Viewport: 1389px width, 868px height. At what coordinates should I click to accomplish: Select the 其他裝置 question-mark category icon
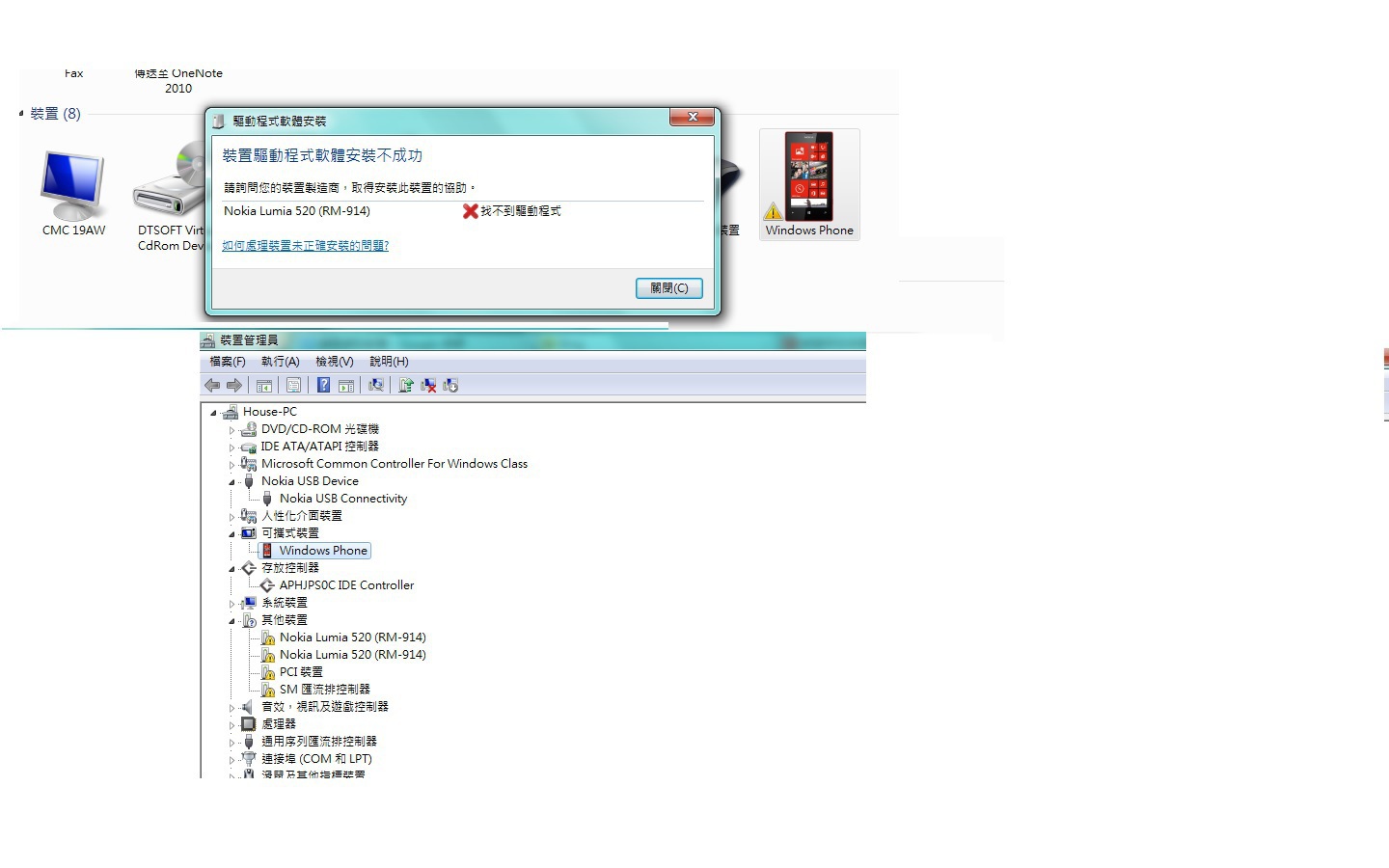click(249, 620)
